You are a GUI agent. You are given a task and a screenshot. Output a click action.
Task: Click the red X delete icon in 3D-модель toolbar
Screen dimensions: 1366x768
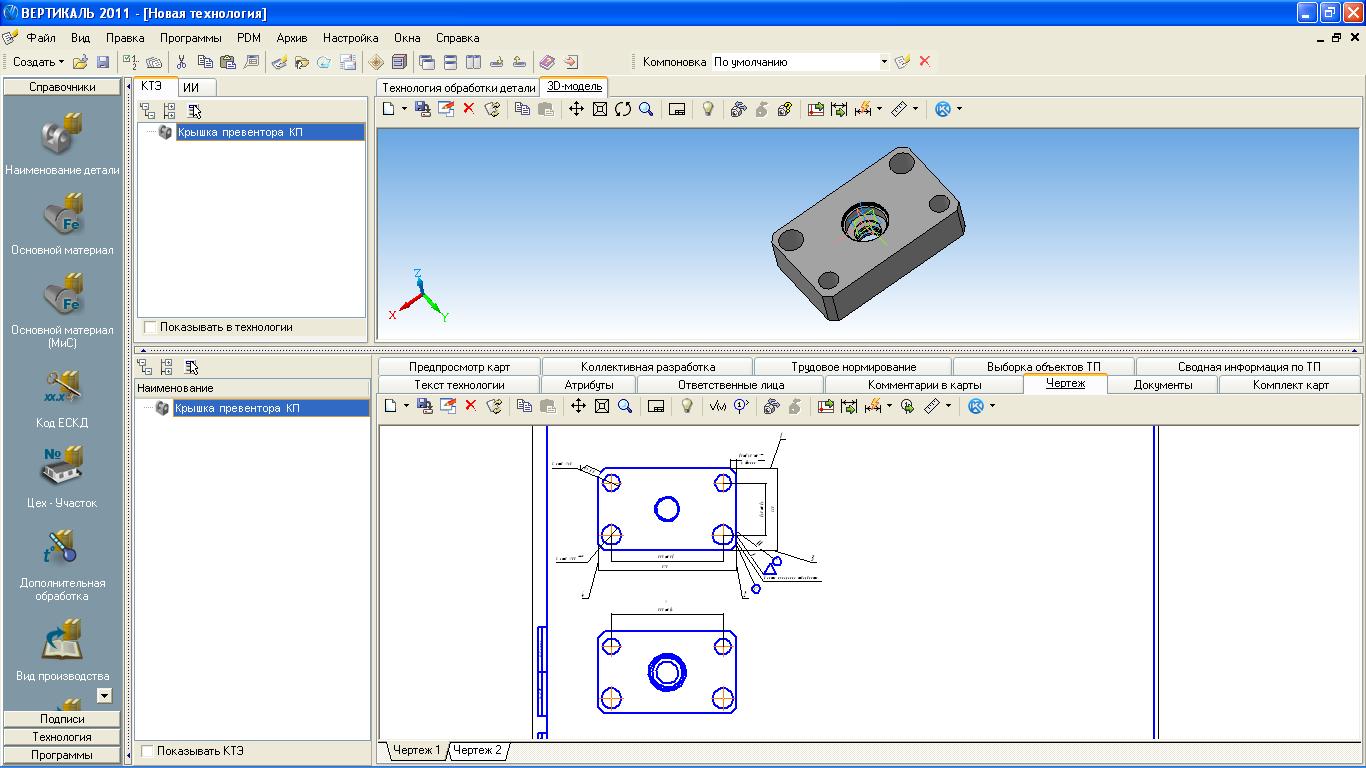coord(468,109)
